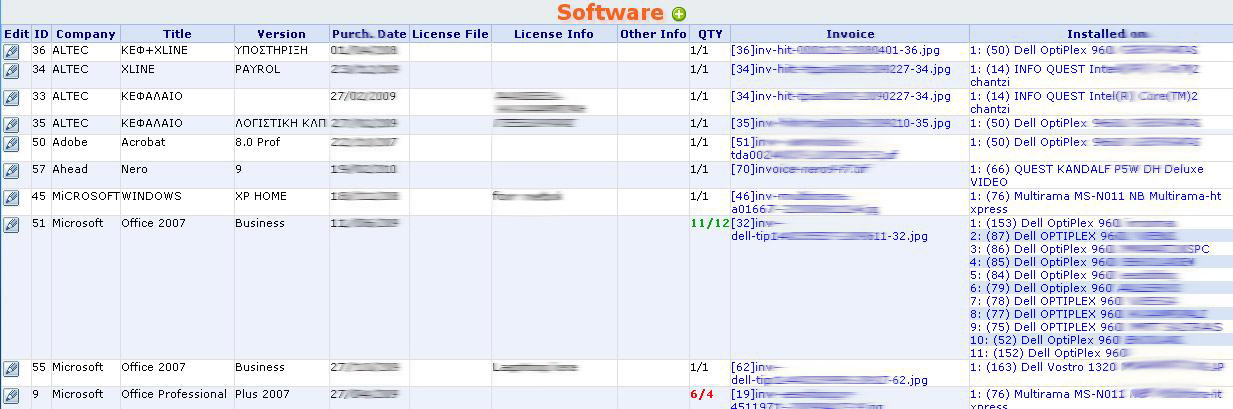Open (75) Dell OPTIPLEX 960 link

[x=1096, y=327]
